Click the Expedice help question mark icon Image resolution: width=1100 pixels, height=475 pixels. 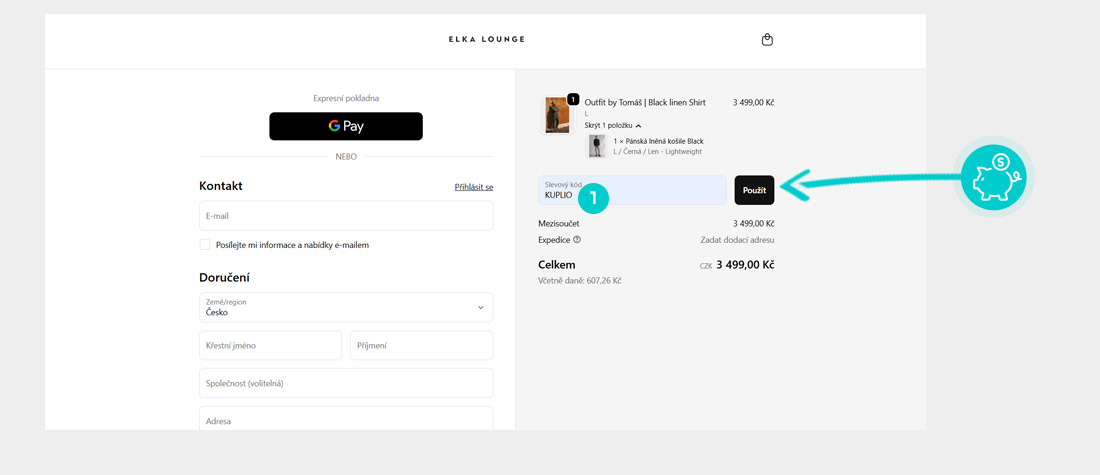577,240
